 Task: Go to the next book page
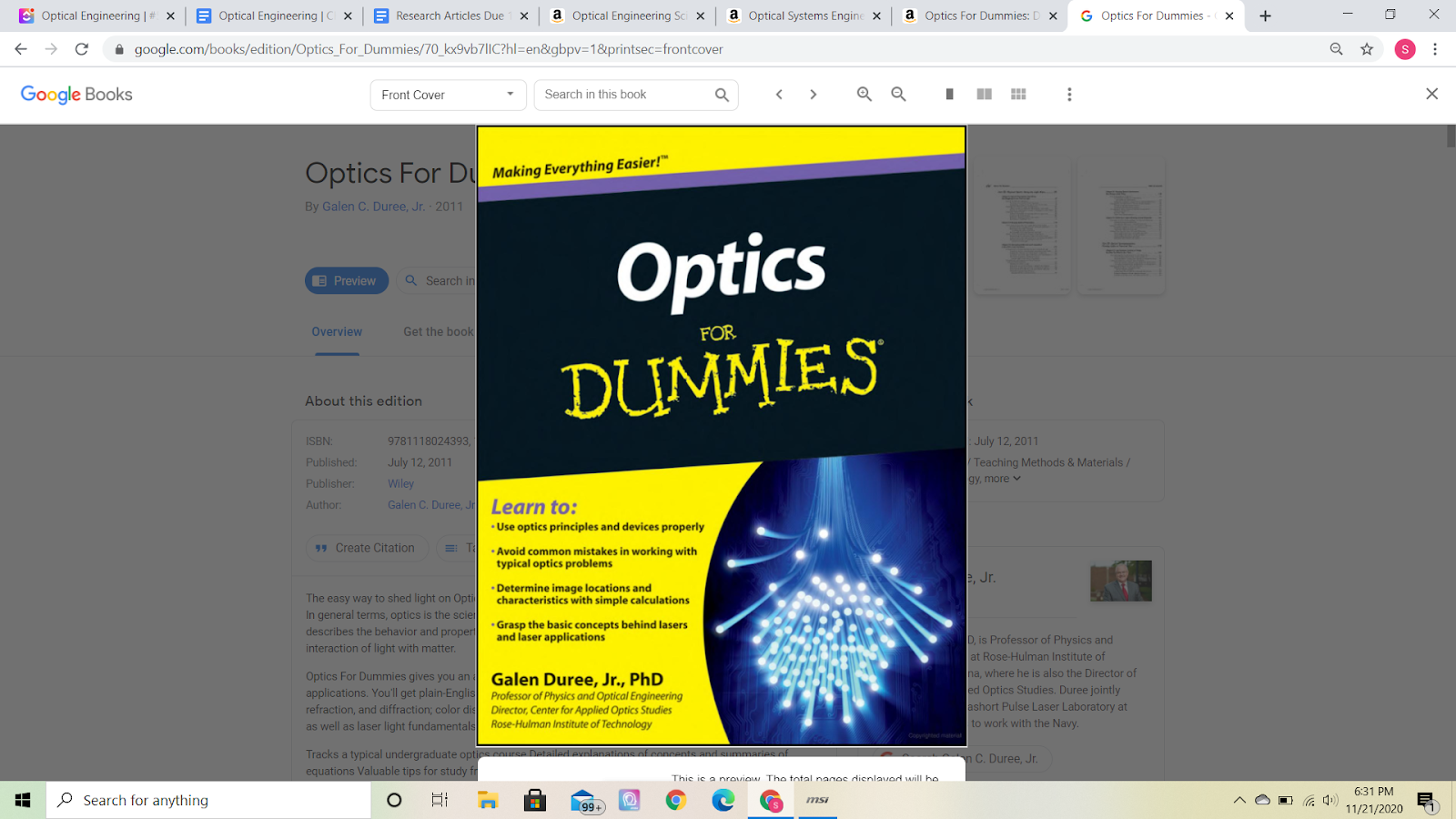[x=814, y=95]
